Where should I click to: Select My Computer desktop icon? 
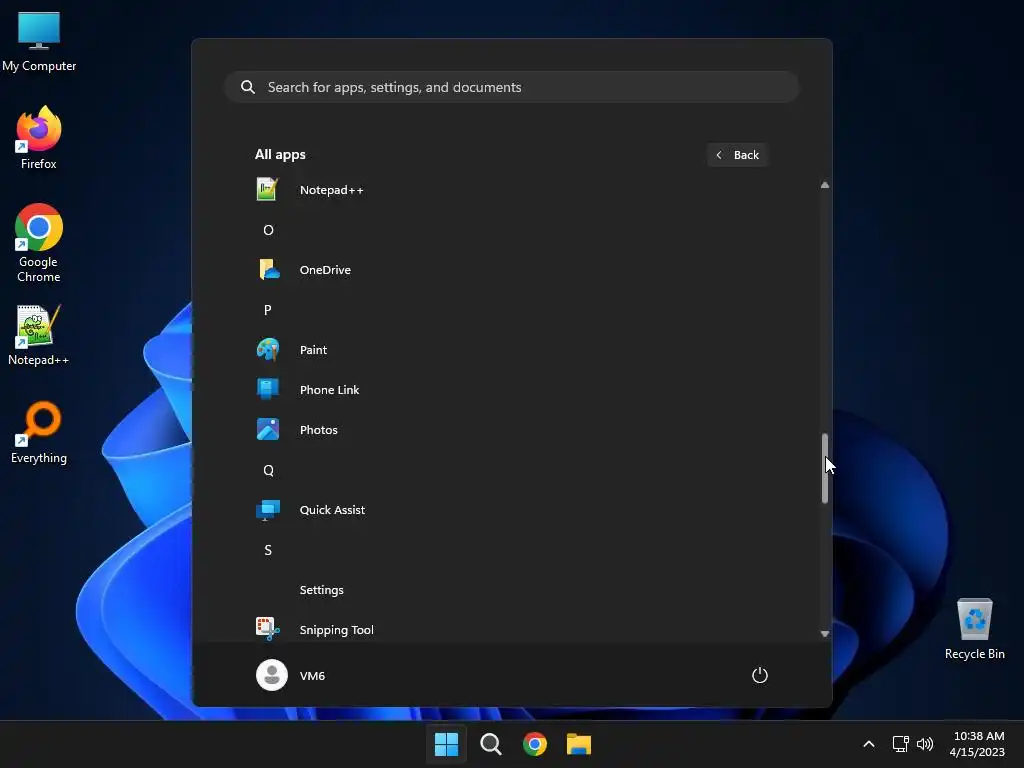tap(39, 42)
